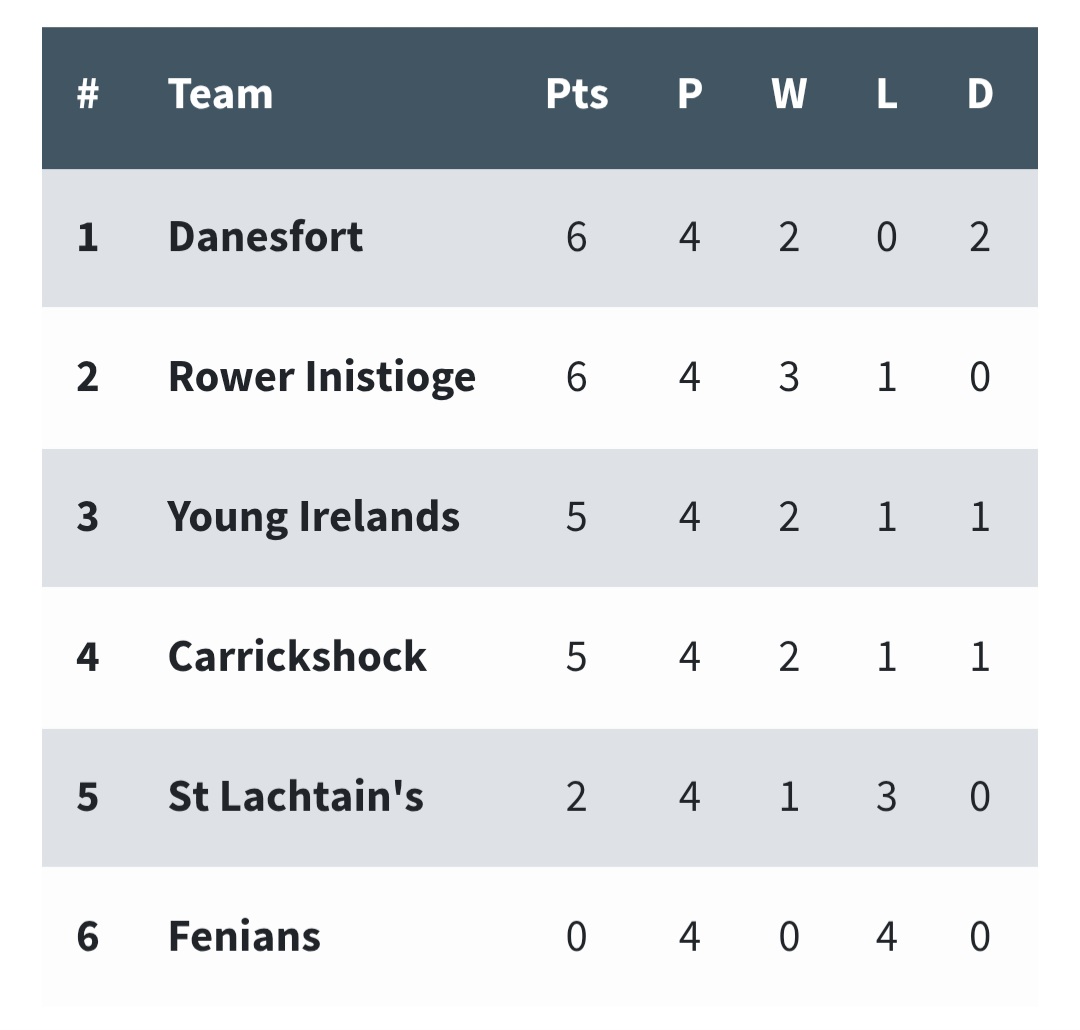Click rank number 4 beside Carrickshock
This screenshot has width=1080, height=1030.
point(88,657)
